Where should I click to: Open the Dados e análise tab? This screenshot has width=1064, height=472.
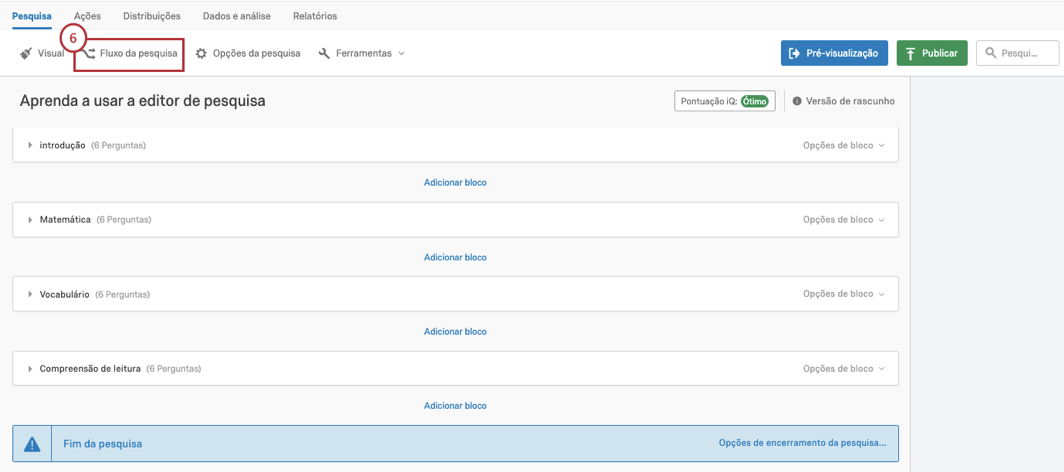click(237, 16)
